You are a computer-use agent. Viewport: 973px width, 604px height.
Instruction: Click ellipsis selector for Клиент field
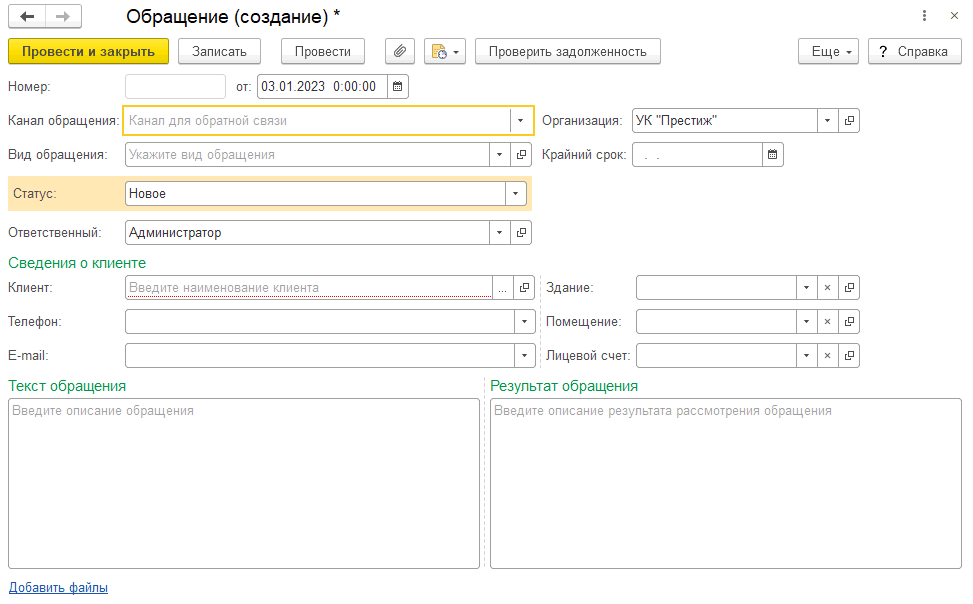click(x=502, y=288)
